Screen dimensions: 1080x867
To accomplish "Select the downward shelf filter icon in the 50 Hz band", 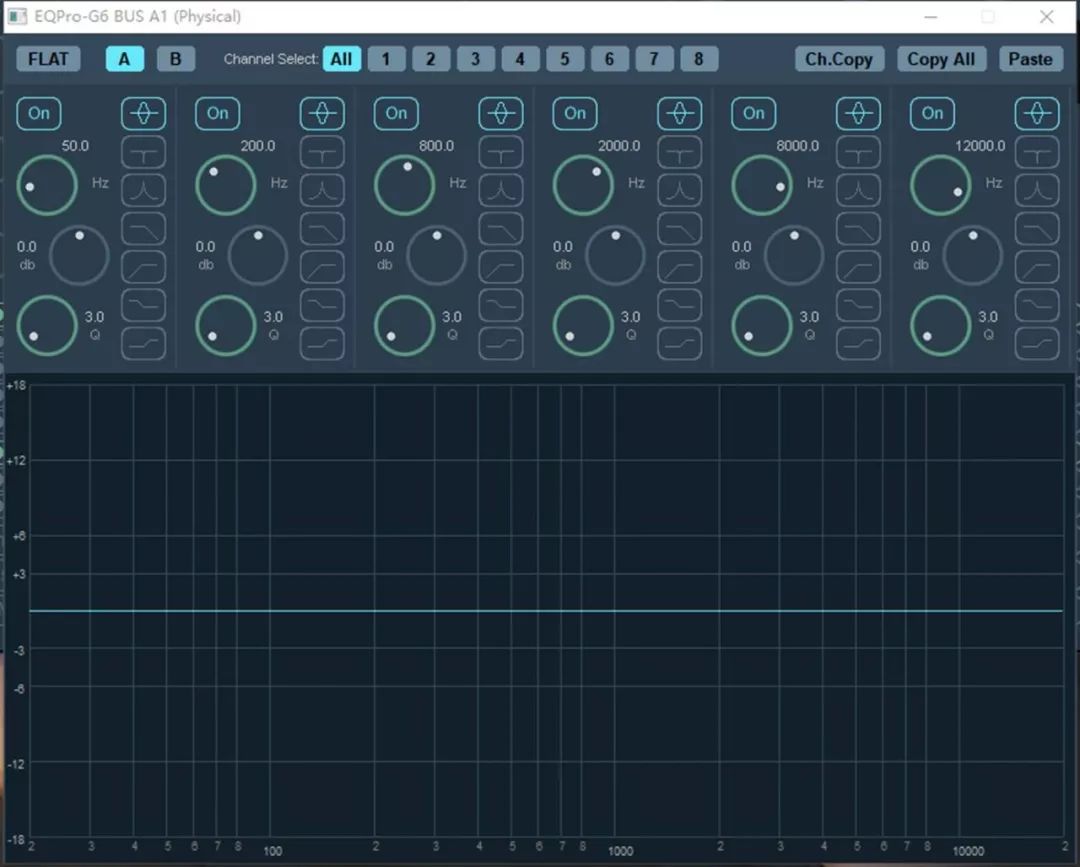I will point(143,305).
